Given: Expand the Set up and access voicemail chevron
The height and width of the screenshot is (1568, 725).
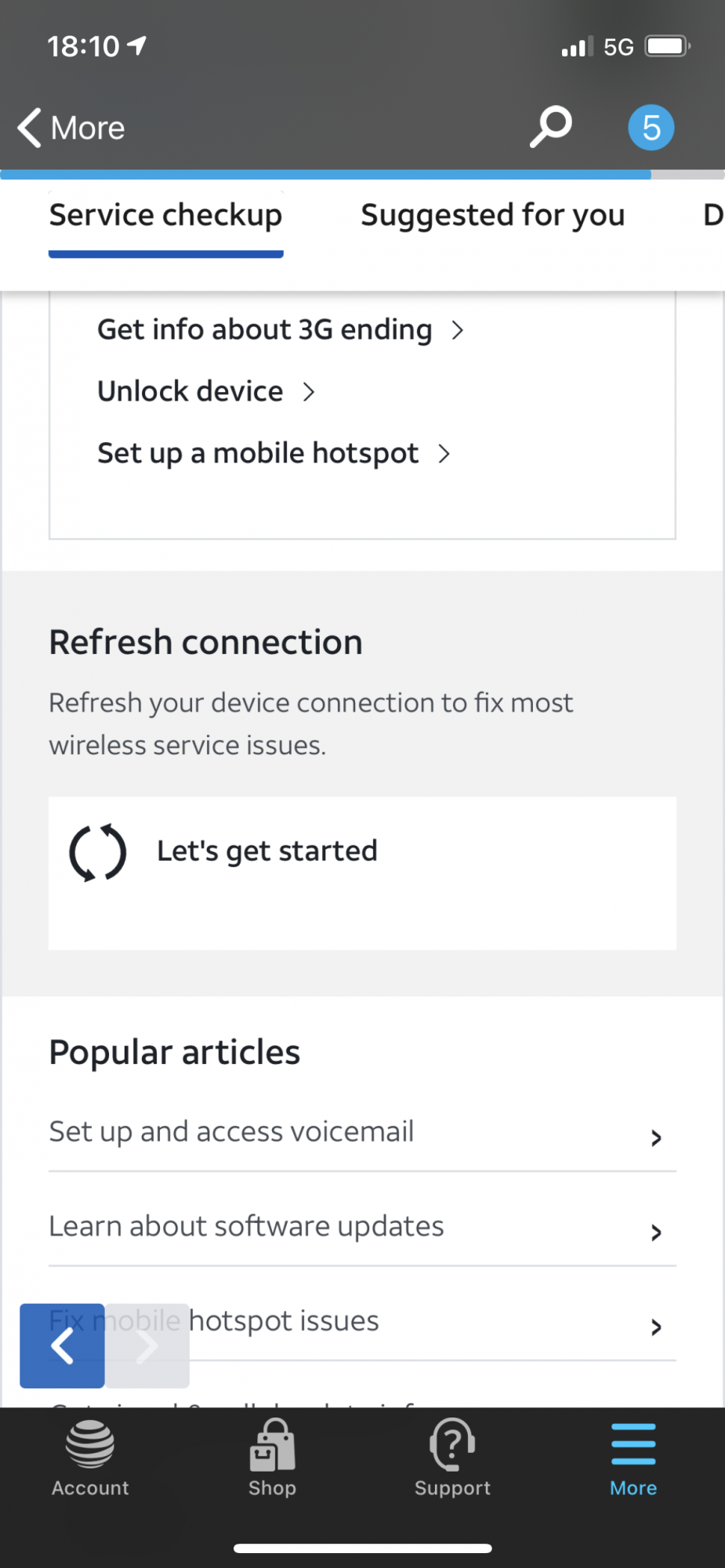Looking at the screenshot, I should point(656,1138).
